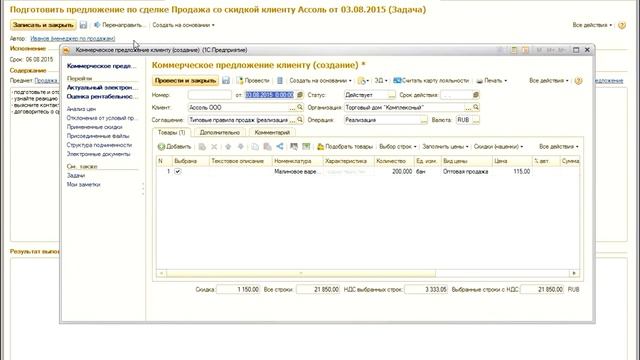Open Электронные документы in the navigation panel
This screenshot has width=640, height=360.
[x=98, y=154]
